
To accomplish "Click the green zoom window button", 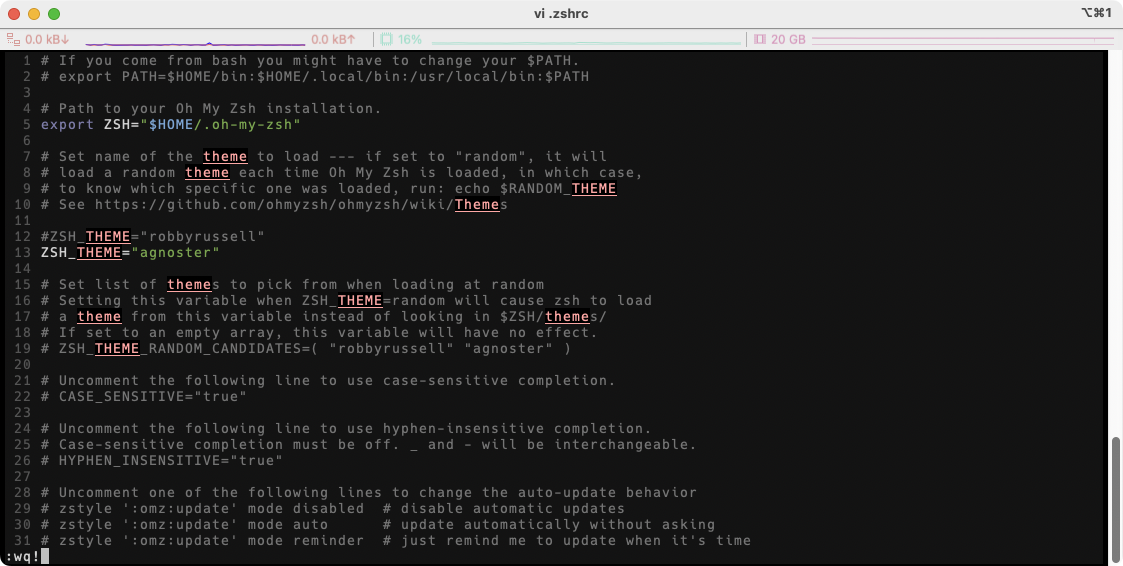I will pyautogui.click(x=54, y=14).
